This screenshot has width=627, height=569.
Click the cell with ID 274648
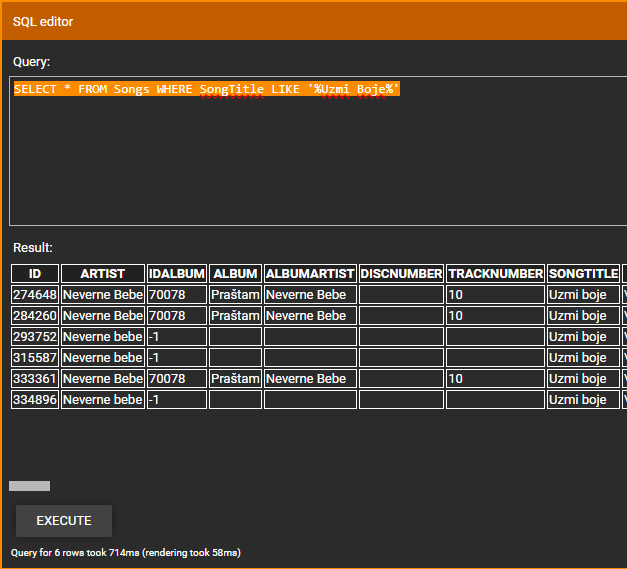point(35,295)
